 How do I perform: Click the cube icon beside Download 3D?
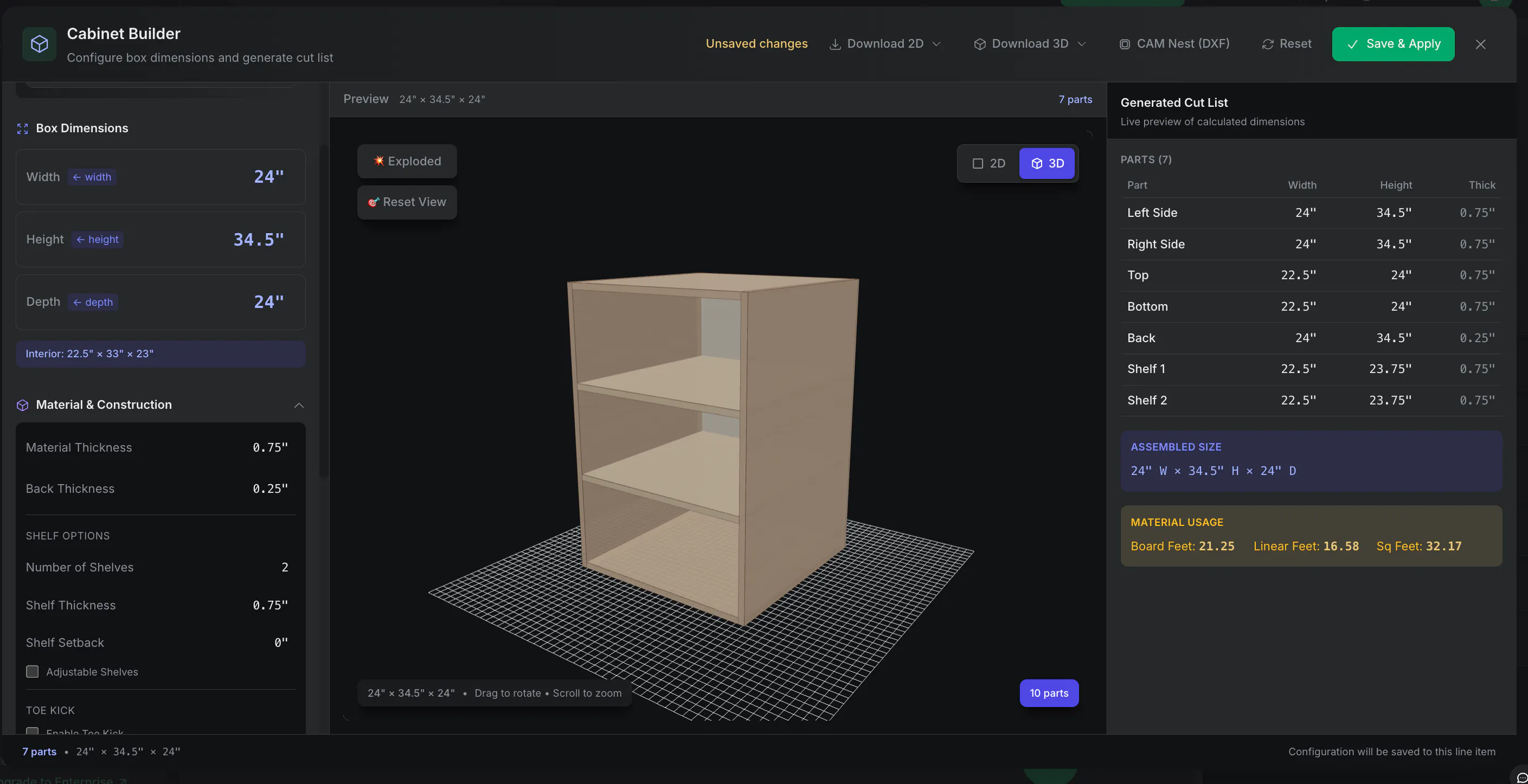(980, 44)
